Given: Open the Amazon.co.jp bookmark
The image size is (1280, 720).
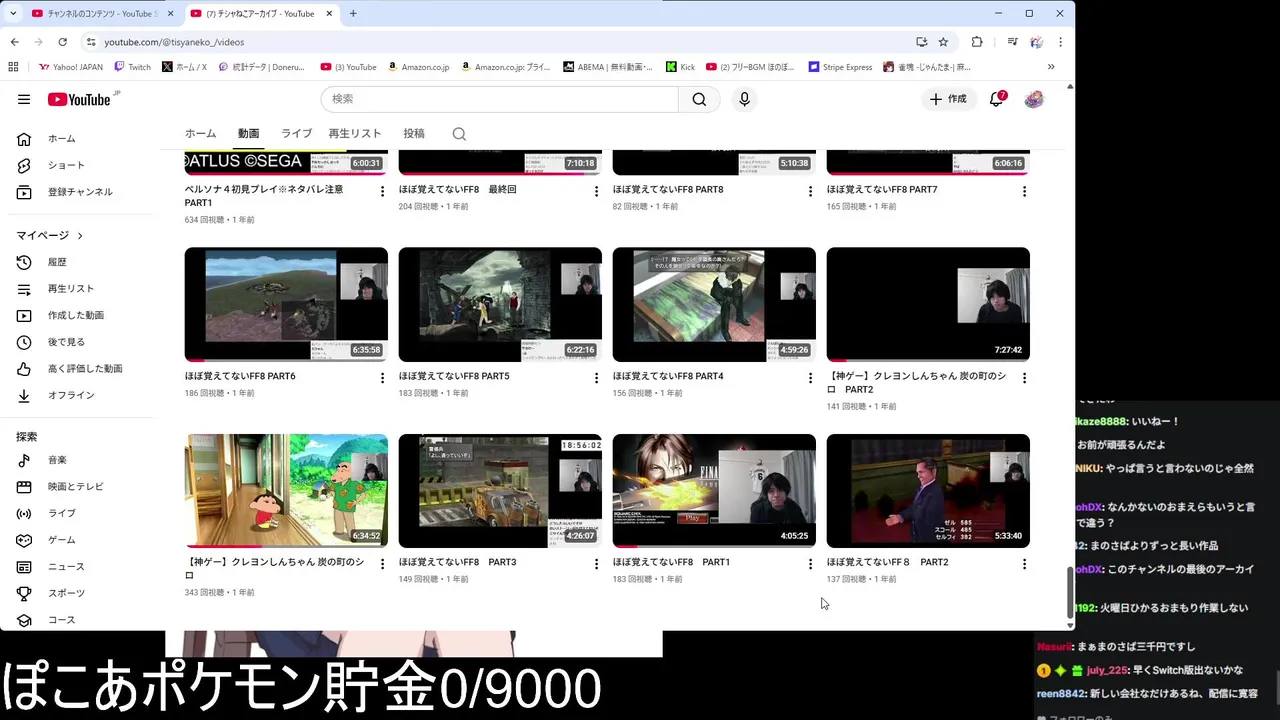Looking at the screenshot, I should click(x=418, y=67).
